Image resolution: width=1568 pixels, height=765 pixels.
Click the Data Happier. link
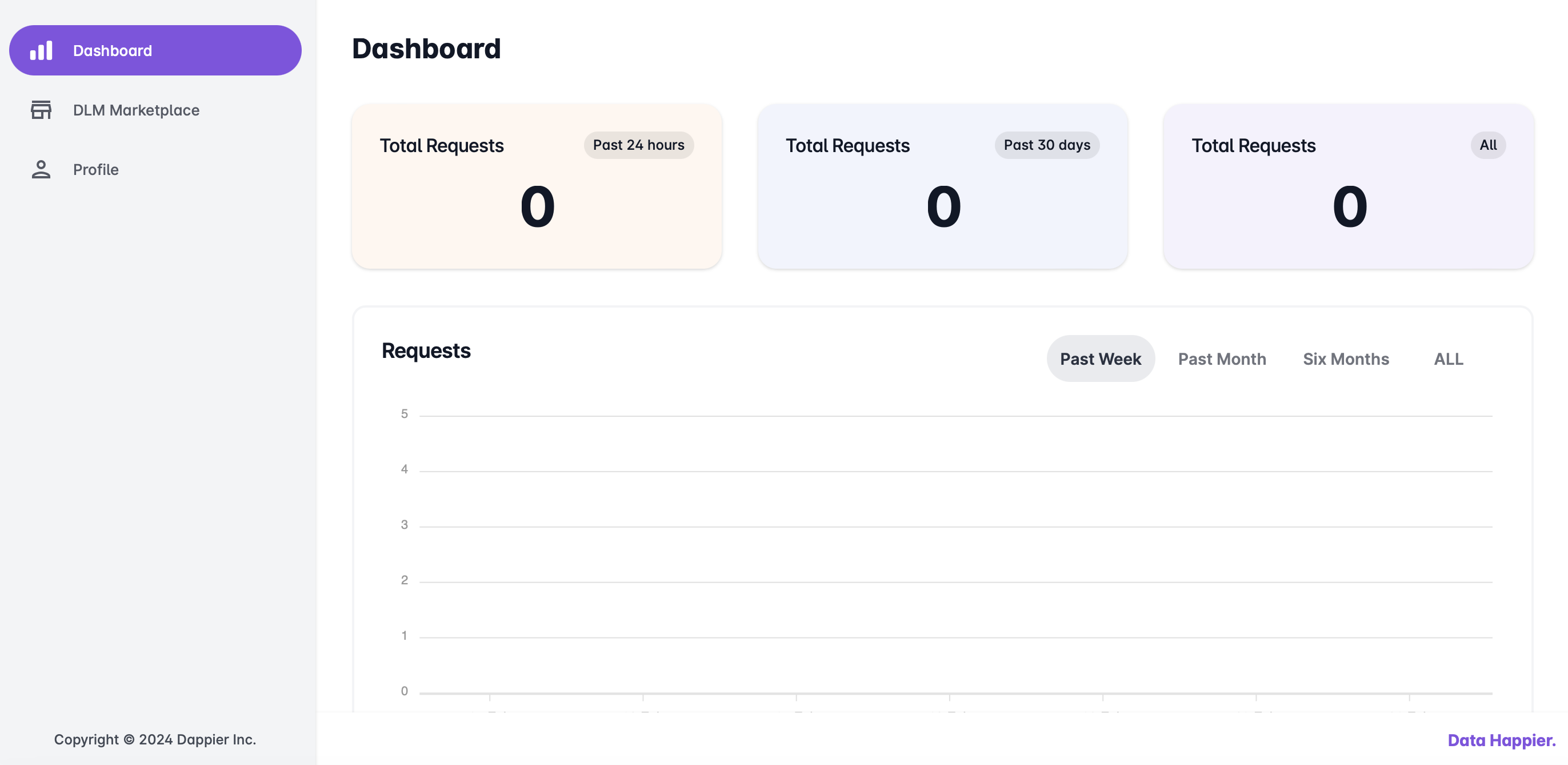(1501, 740)
